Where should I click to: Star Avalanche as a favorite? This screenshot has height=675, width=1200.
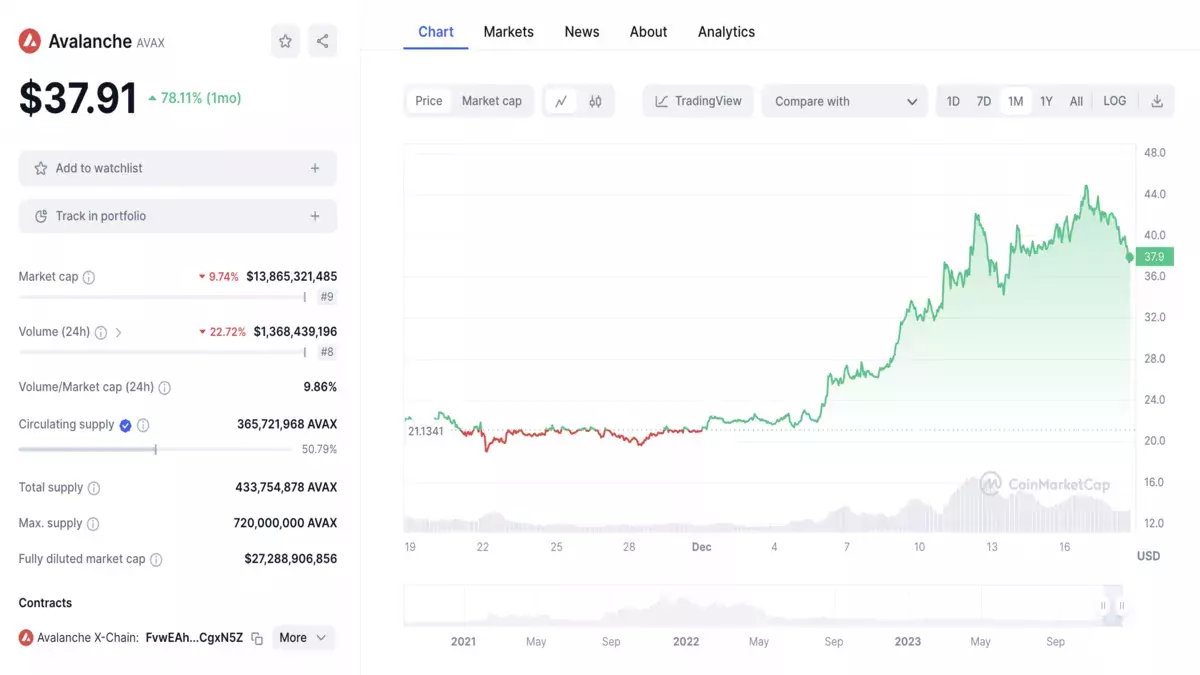[285, 41]
